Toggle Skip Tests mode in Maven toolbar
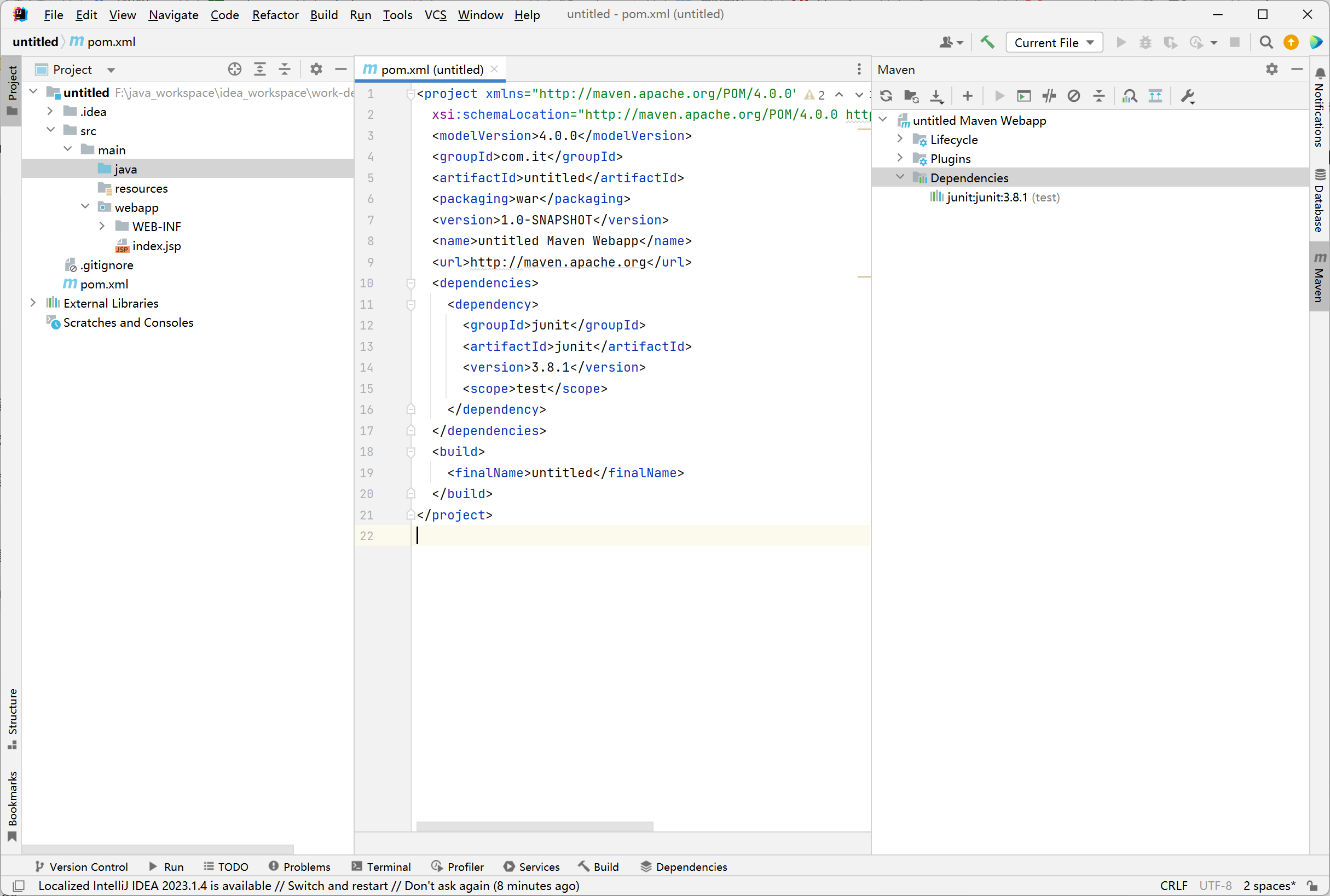This screenshot has height=896, width=1330. (1074, 96)
